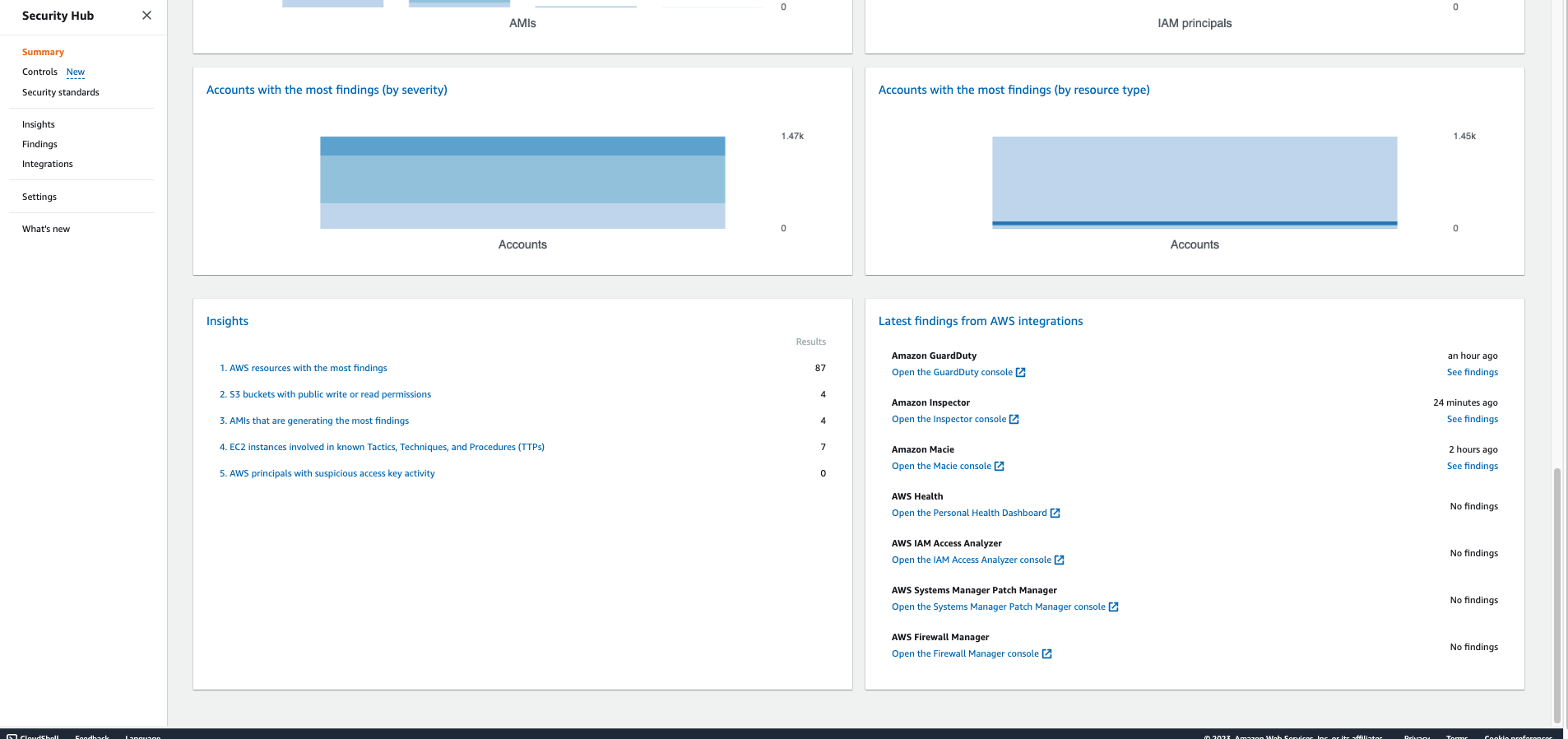The height and width of the screenshot is (739, 1568).
Task: Open Controls in the sidebar
Action: tap(39, 72)
